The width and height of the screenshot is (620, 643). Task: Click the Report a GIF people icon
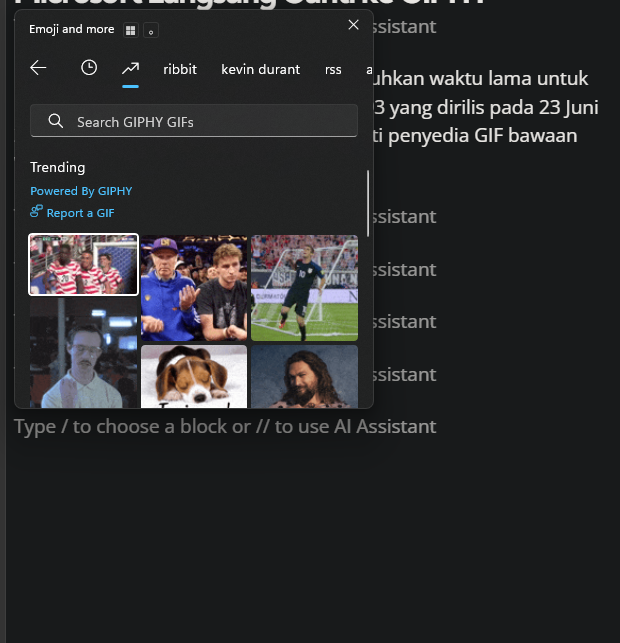click(x=36, y=212)
